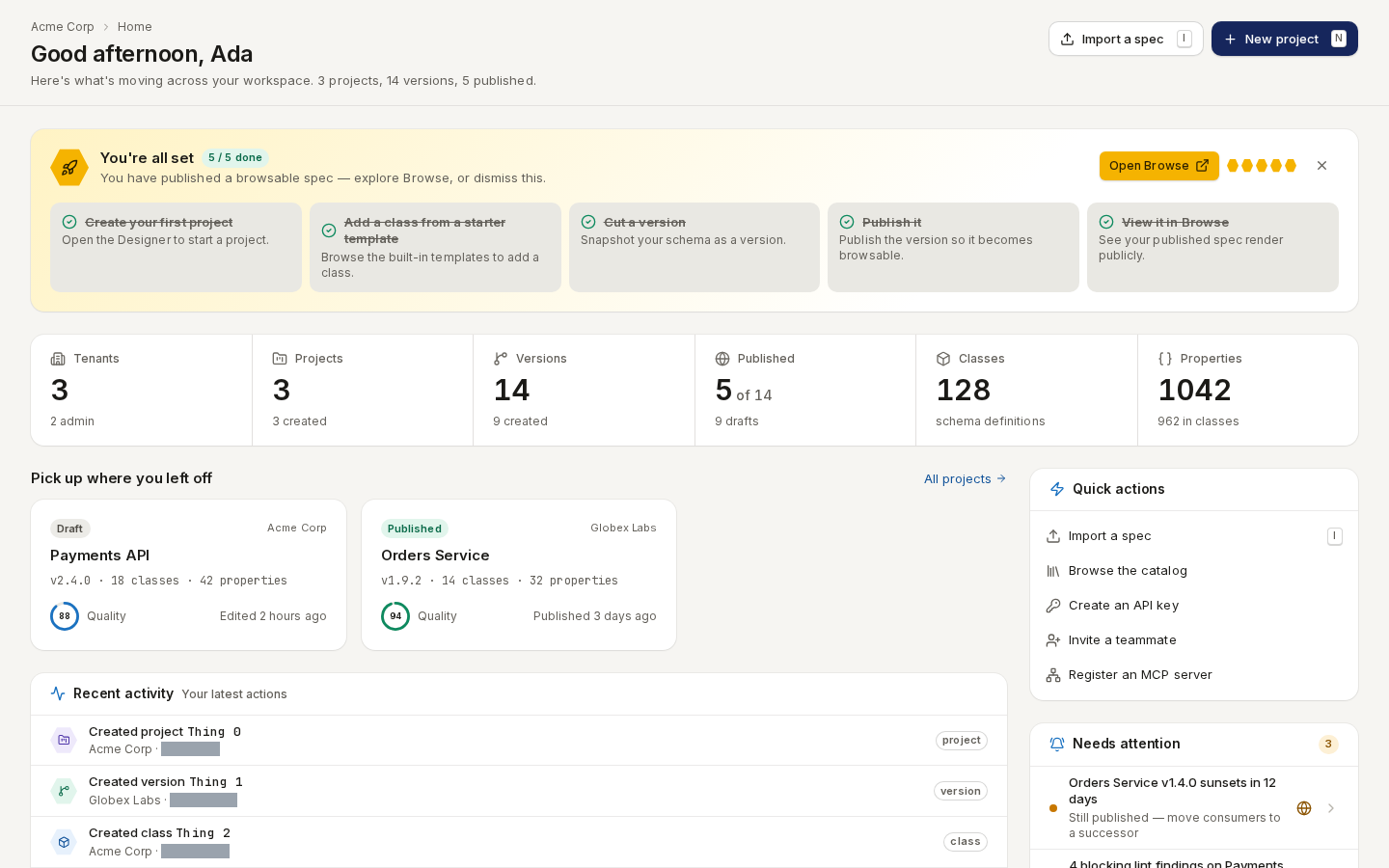Select Import a spec quick action
This screenshot has height=868, width=1389.
1194,536
